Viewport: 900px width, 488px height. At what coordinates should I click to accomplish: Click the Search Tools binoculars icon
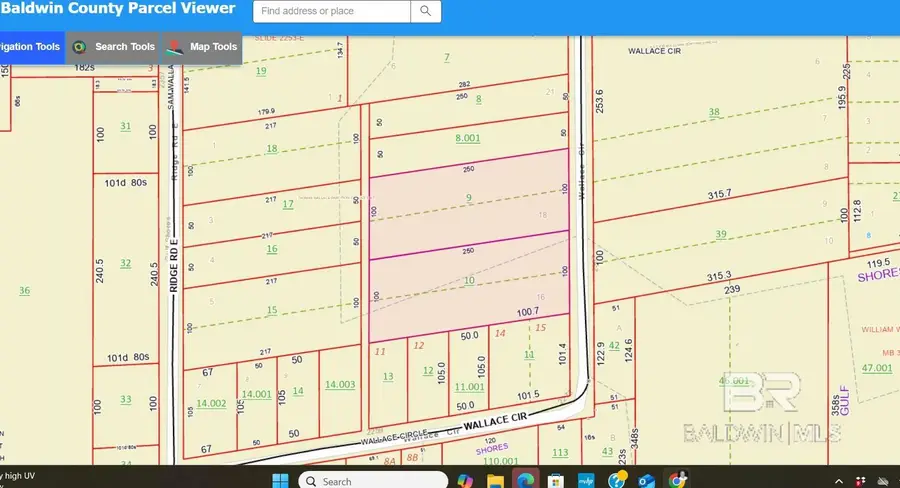point(80,47)
